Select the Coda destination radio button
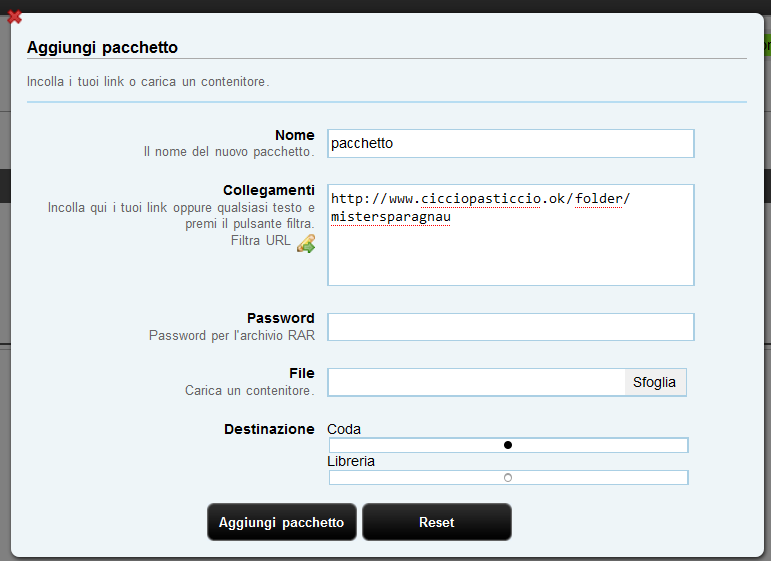 (508, 445)
